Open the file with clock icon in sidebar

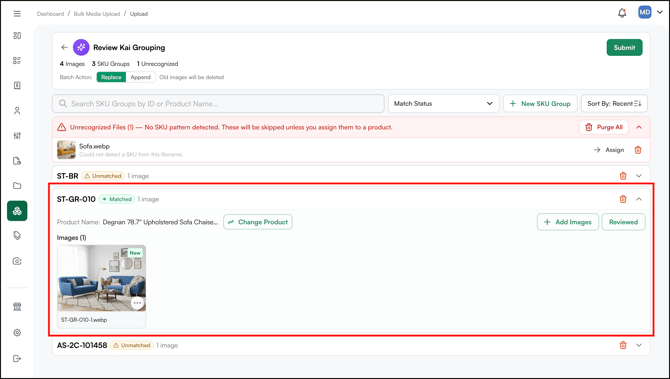coord(17,161)
